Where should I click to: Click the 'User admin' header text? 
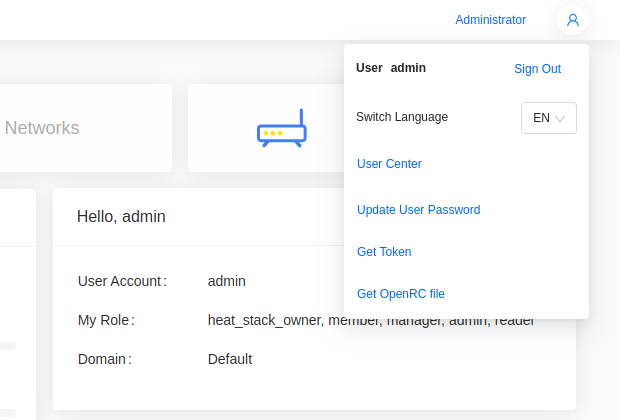point(391,68)
